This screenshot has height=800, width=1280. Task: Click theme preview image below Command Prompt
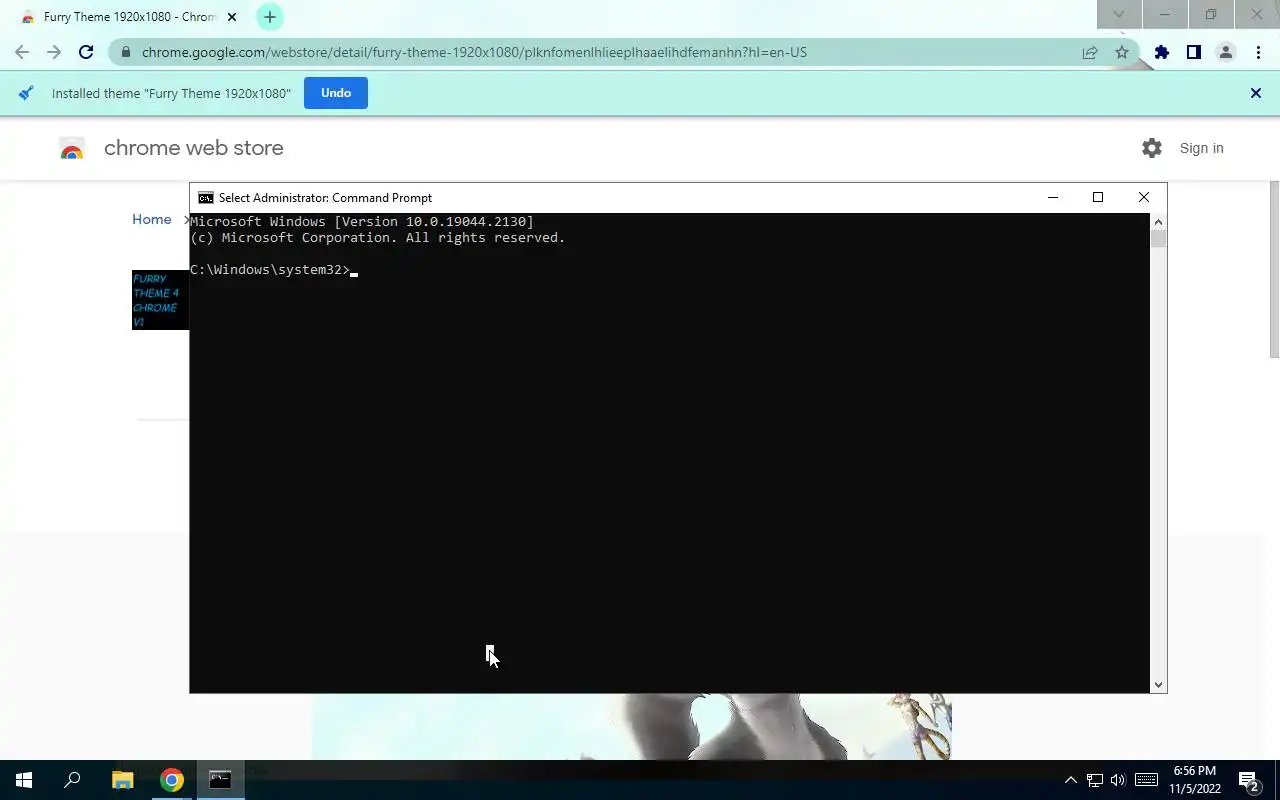pos(631,726)
